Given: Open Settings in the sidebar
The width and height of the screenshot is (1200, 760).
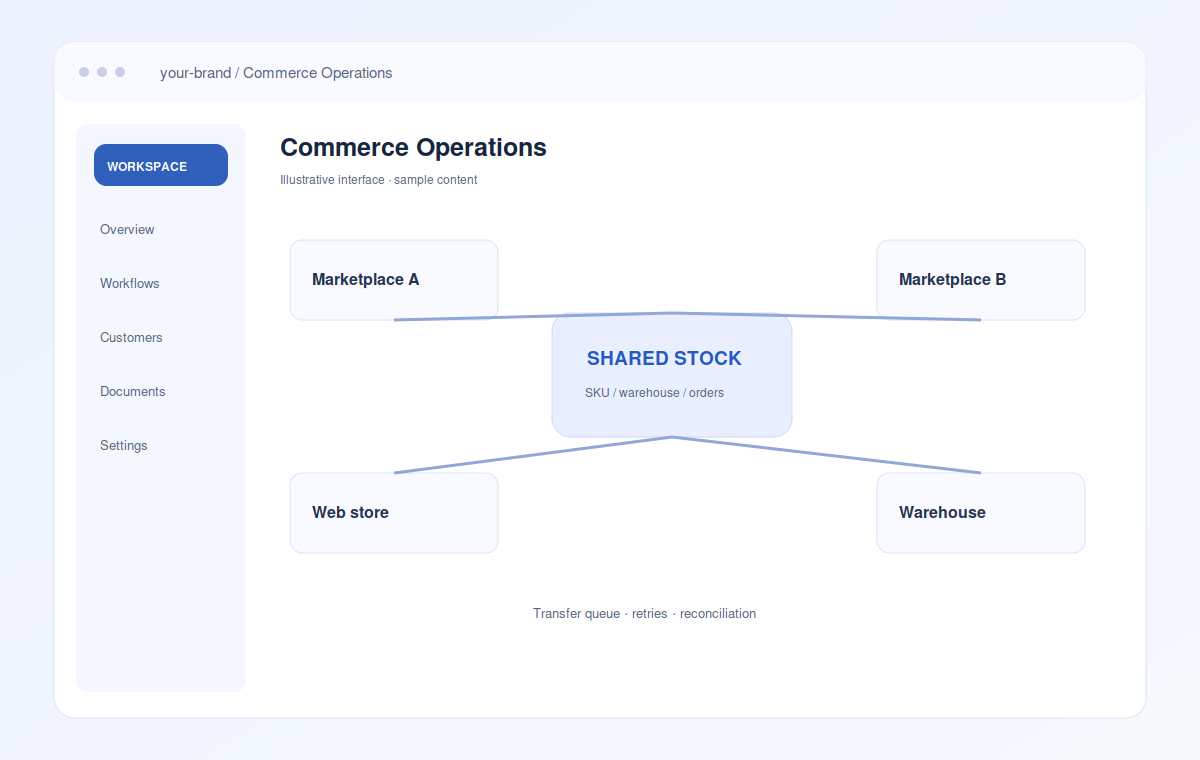Looking at the screenshot, I should tap(124, 445).
